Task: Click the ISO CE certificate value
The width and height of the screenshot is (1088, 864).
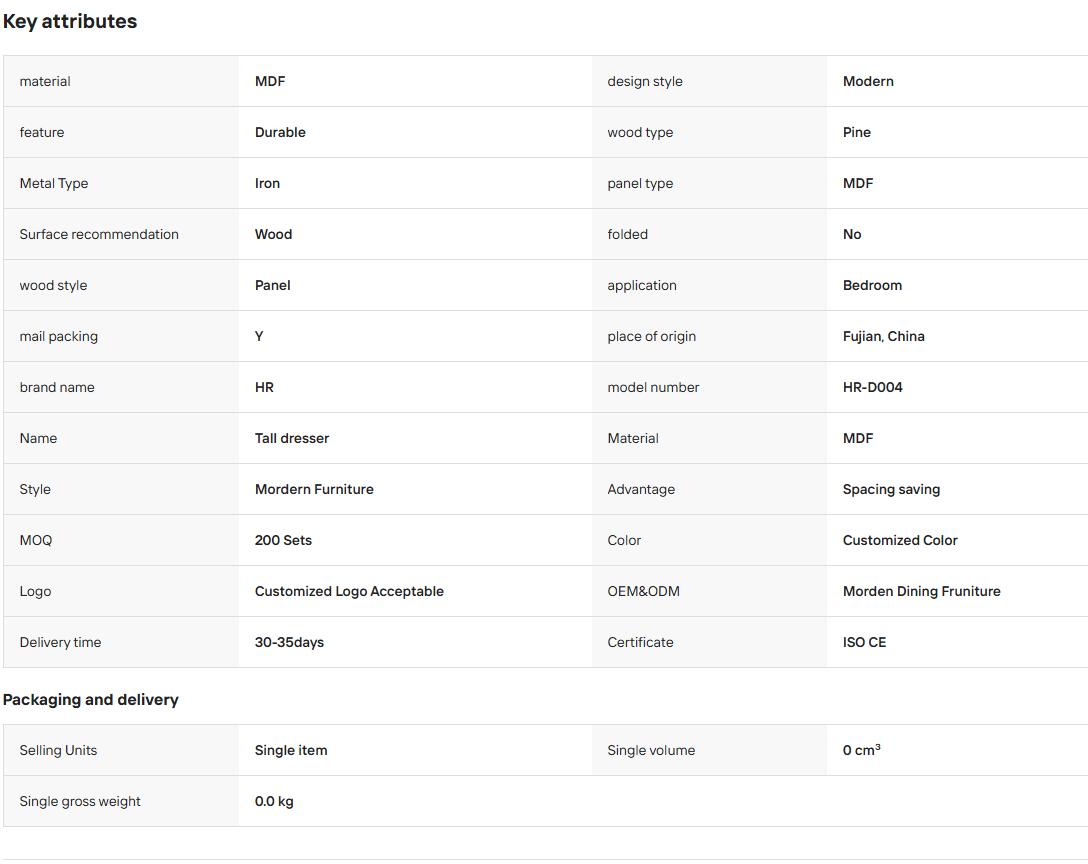Action: (x=865, y=643)
